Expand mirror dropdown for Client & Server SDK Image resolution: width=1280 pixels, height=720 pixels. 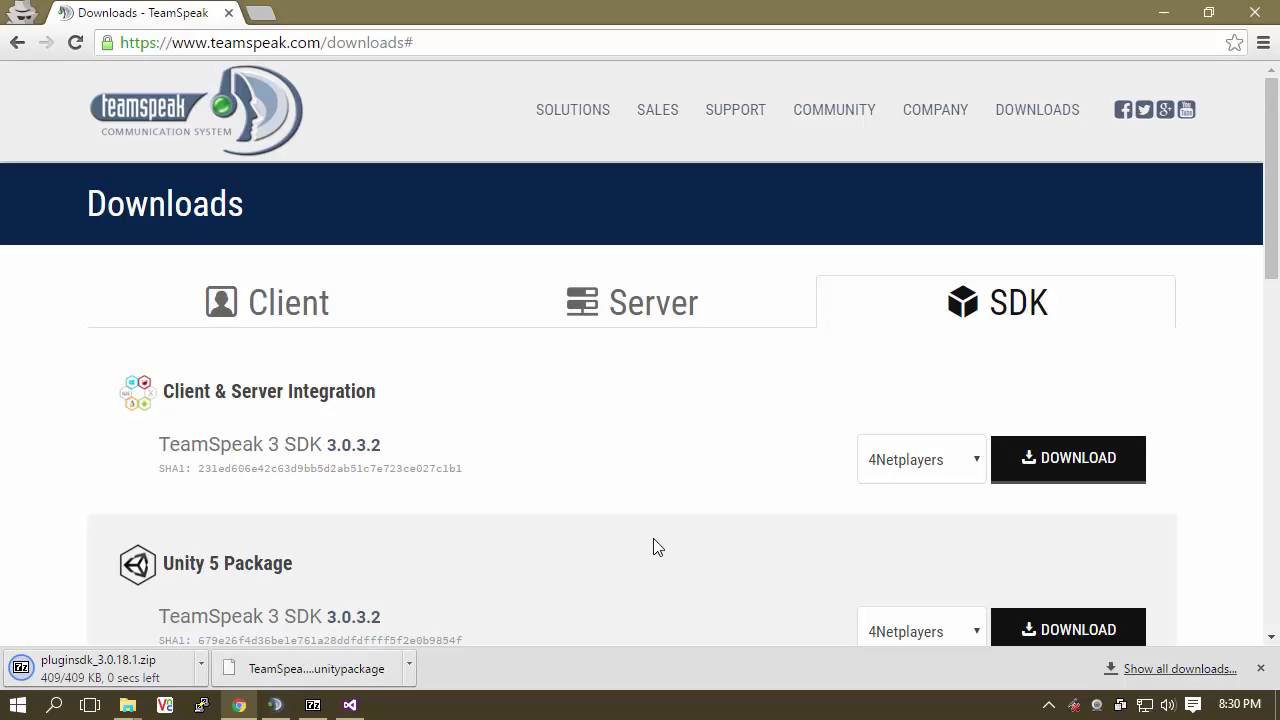pyautogui.click(x=922, y=459)
